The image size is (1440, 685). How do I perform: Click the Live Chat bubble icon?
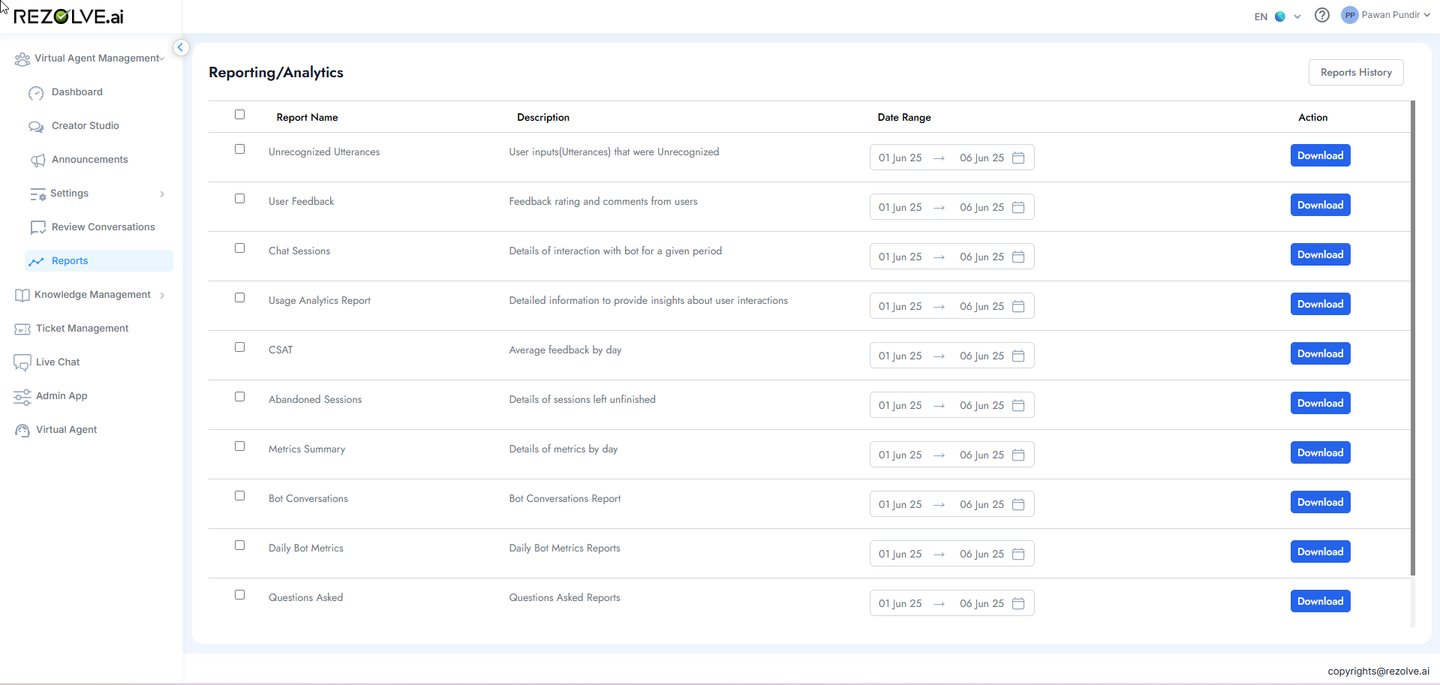22,363
